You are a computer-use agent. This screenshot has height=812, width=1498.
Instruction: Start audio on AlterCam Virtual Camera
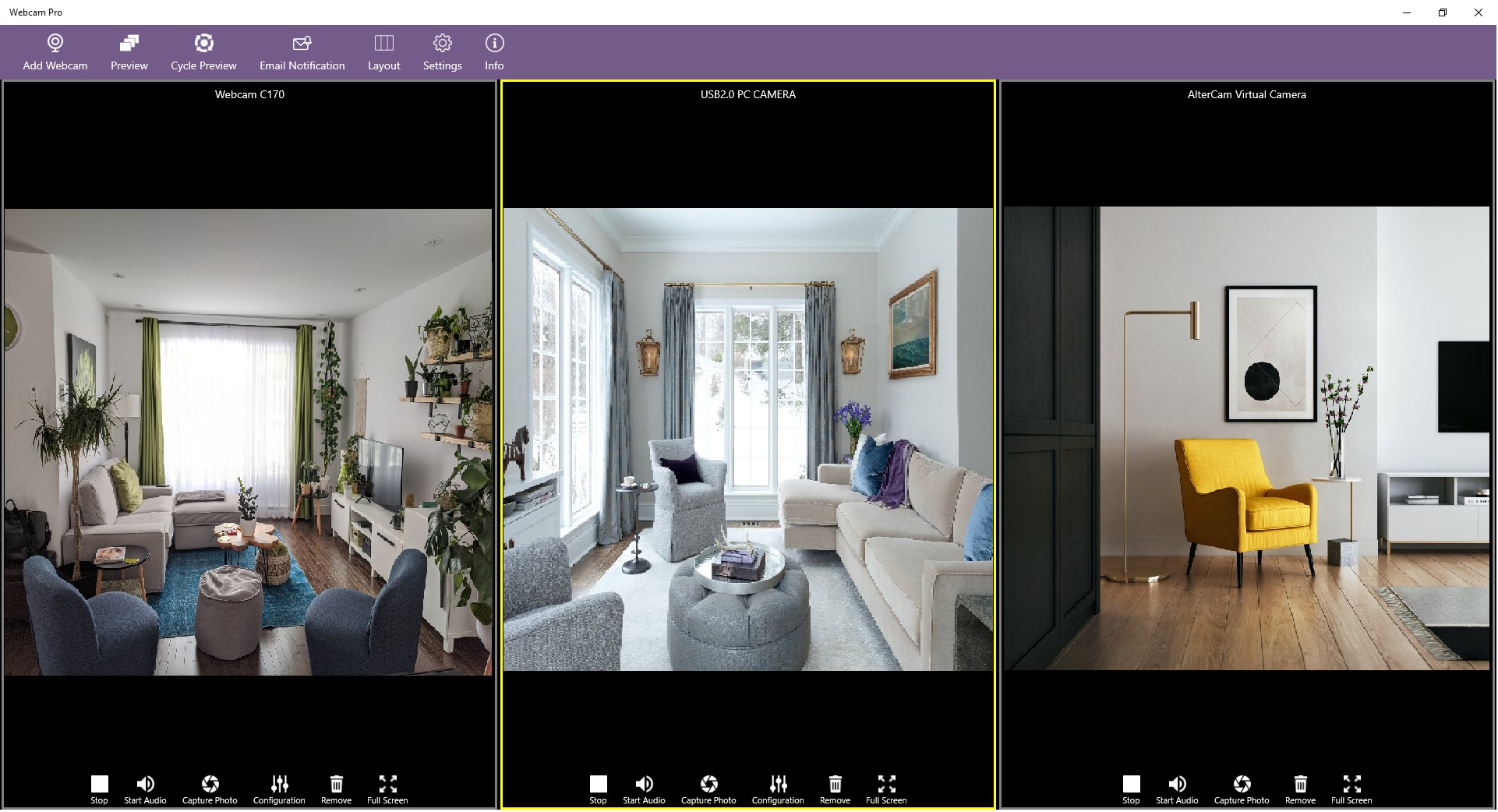coord(1177,786)
